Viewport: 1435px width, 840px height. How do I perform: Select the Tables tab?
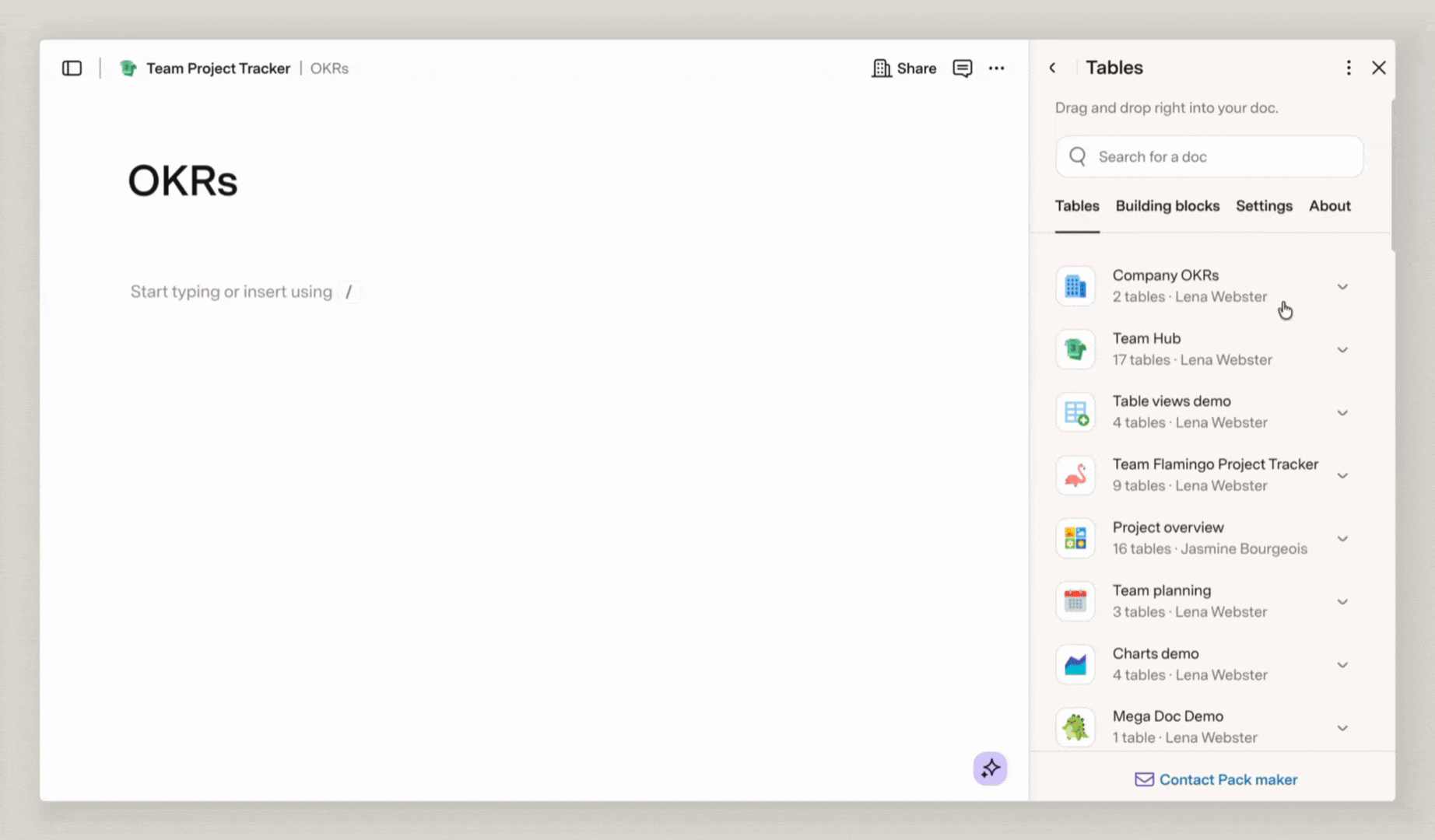pos(1077,206)
